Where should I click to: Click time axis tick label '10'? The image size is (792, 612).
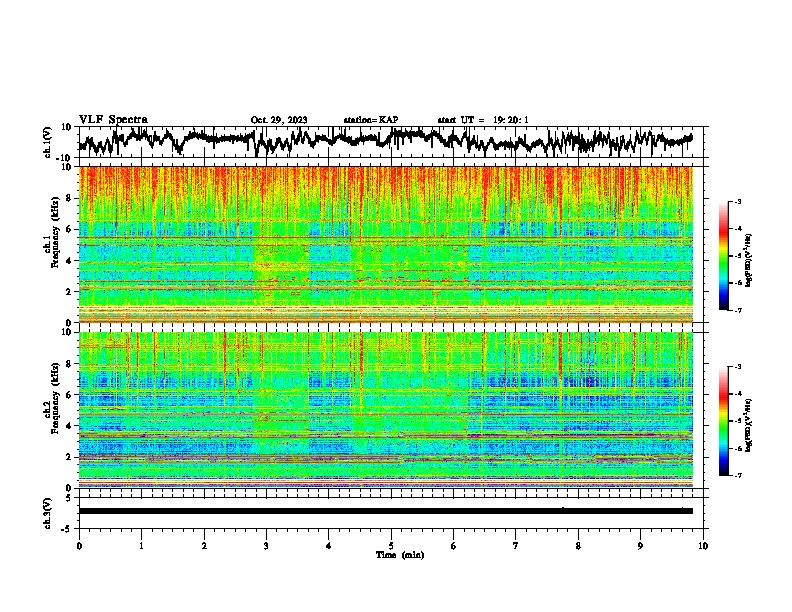coord(703,546)
